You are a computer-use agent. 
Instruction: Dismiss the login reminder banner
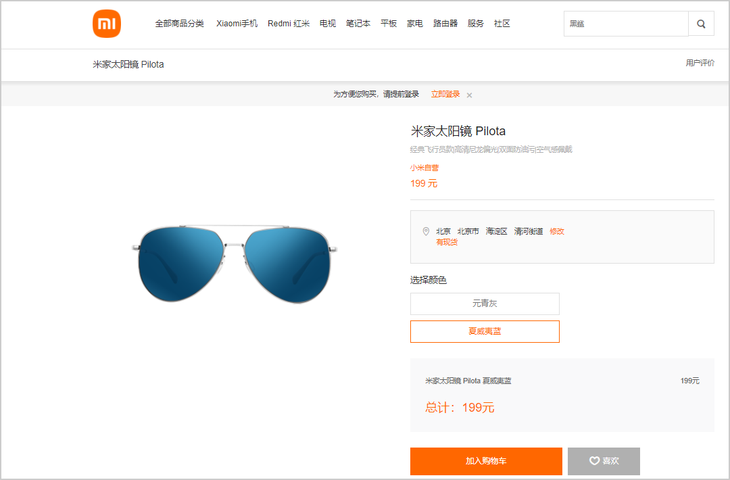[x=469, y=95]
